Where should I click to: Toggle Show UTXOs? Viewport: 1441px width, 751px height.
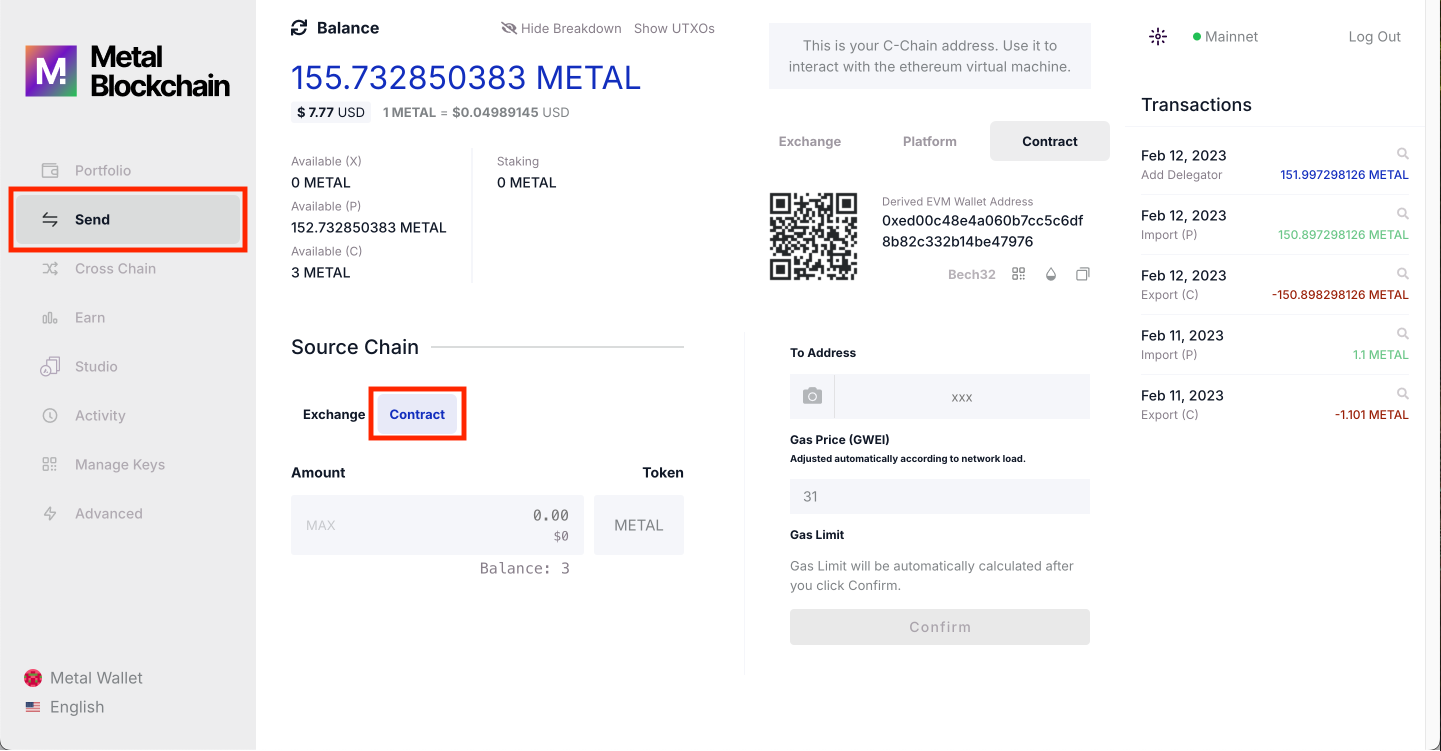pyautogui.click(x=674, y=28)
